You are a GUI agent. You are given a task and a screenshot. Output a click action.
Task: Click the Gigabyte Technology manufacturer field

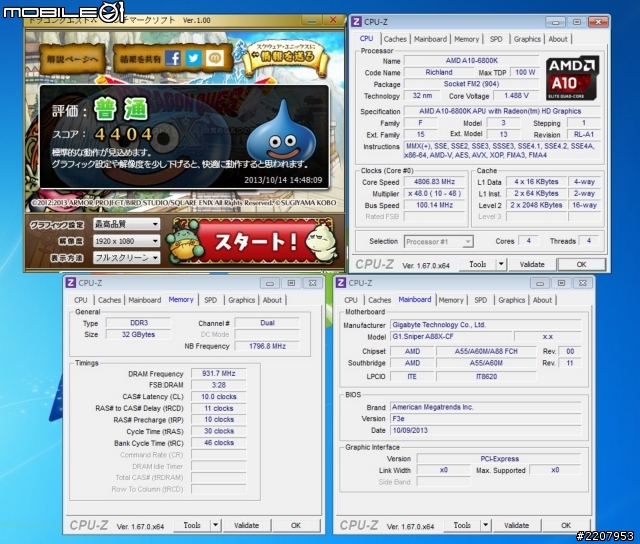(486, 325)
